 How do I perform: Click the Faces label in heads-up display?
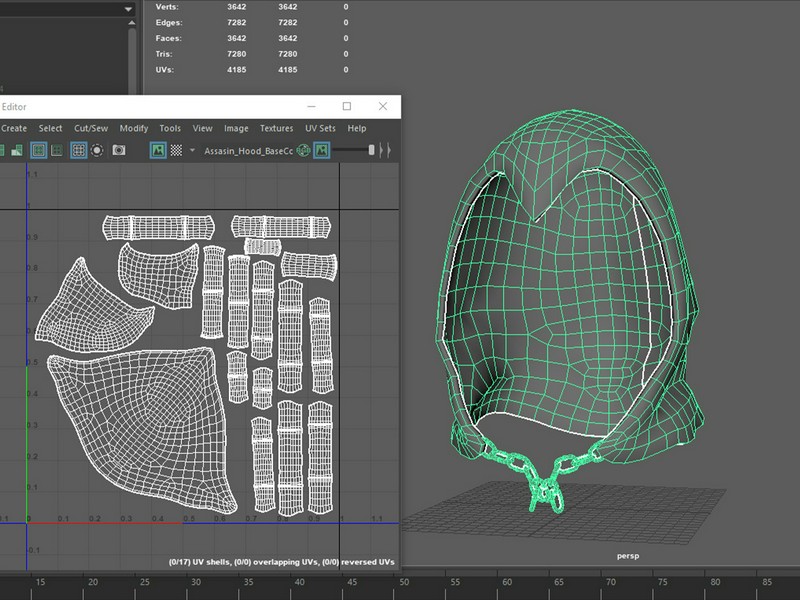168,38
